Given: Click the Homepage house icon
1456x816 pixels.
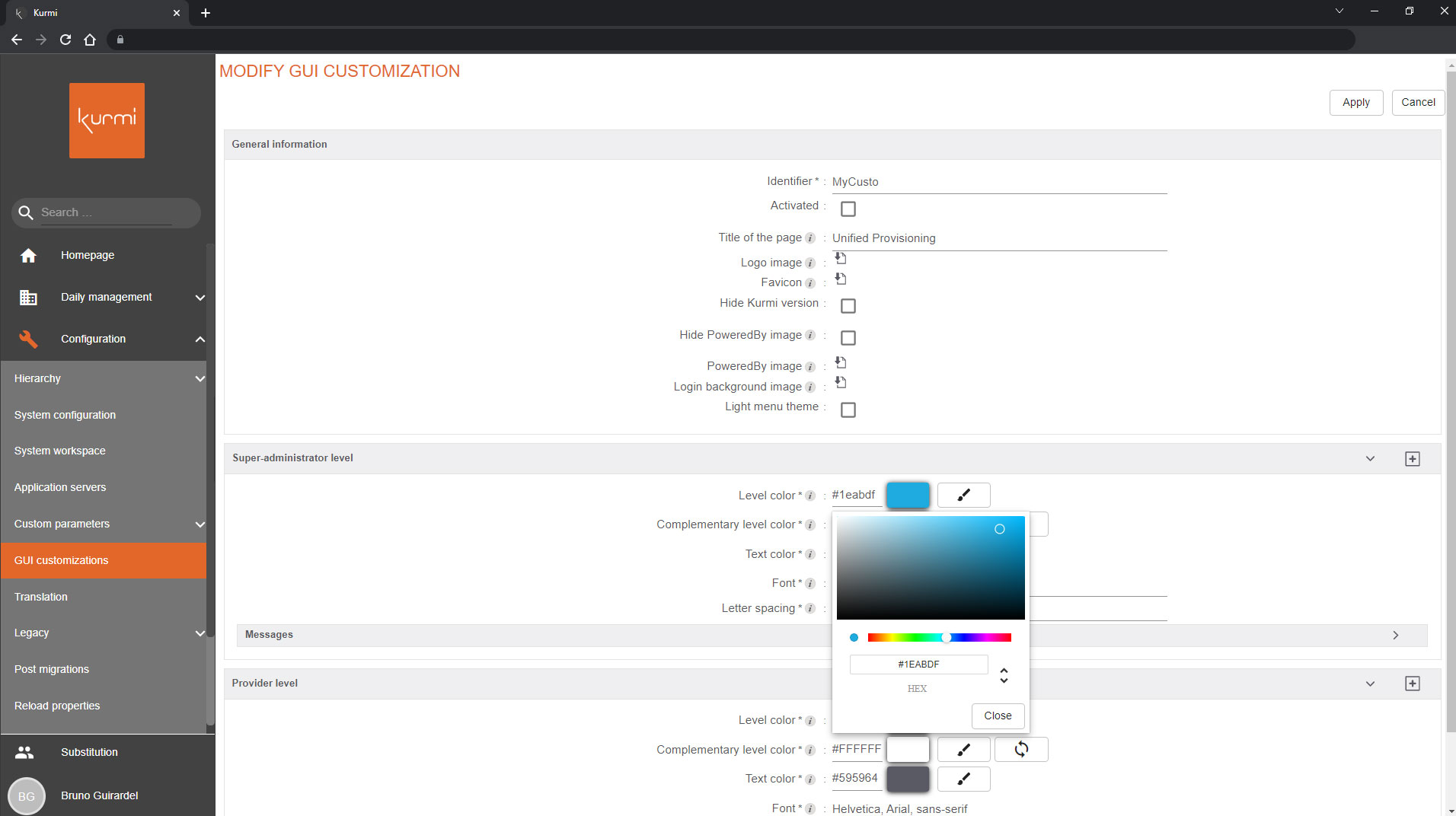Looking at the screenshot, I should coord(28,255).
